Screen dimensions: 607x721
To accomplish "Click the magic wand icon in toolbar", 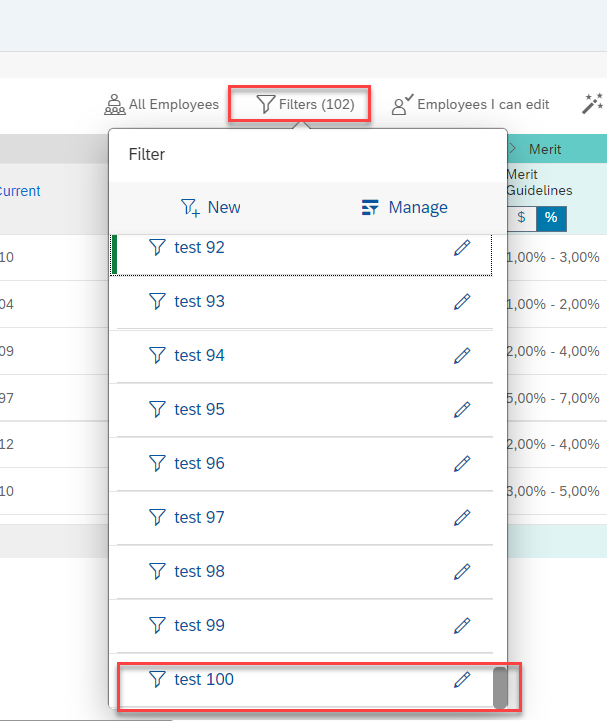I will coord(592,103).
